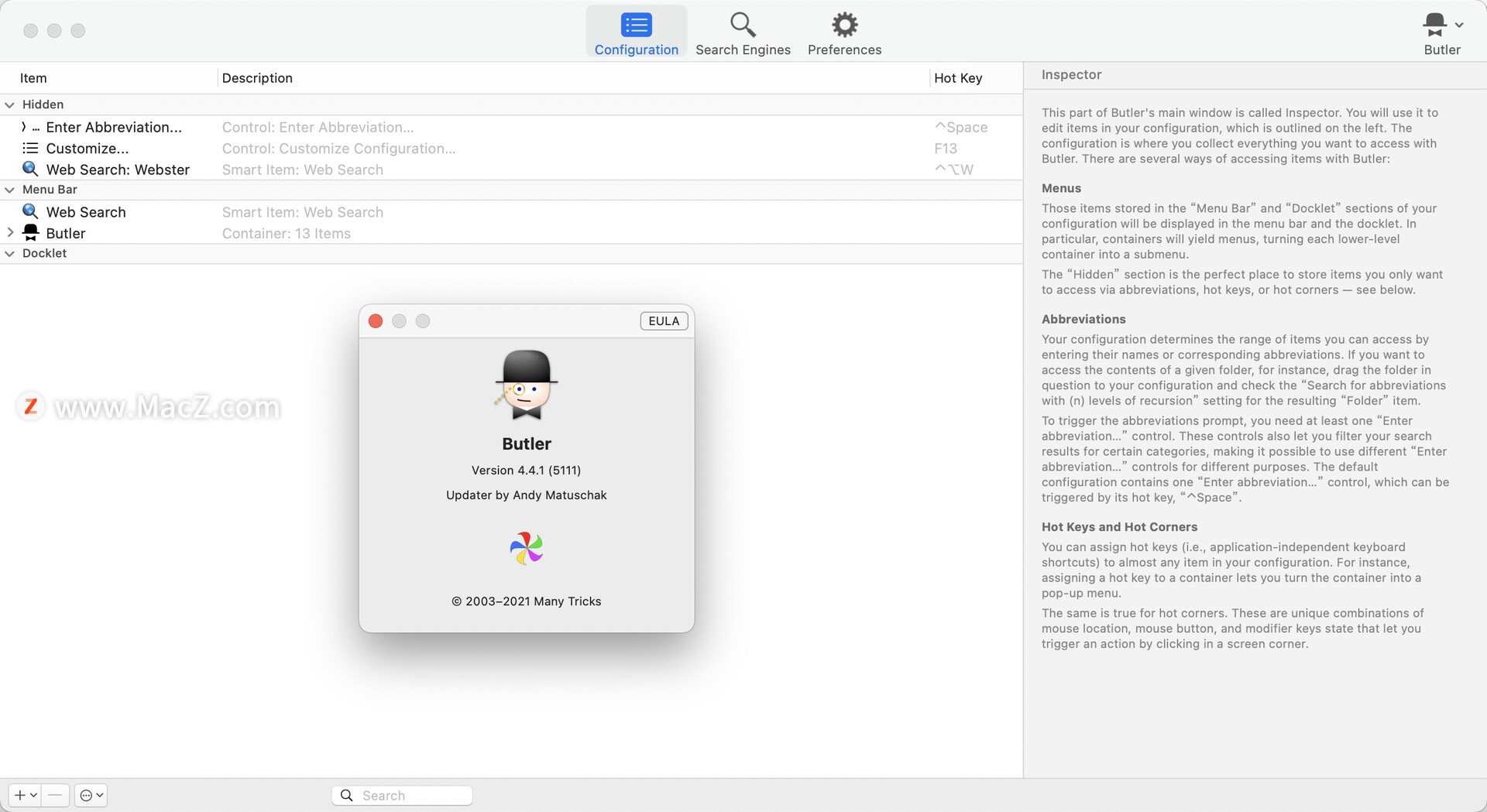
Task: Collapse the Docklet section
Action: click(9, 253)
